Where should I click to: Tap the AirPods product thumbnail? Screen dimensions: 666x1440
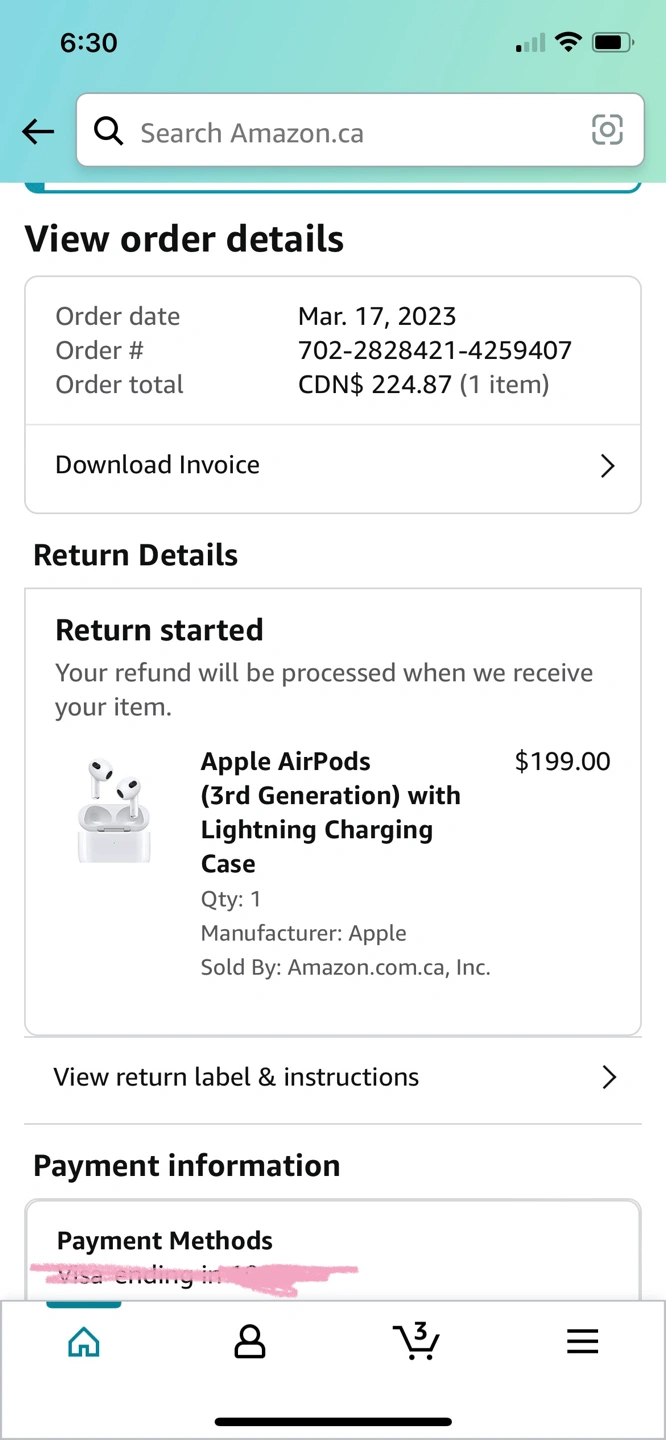coord(114,810)
